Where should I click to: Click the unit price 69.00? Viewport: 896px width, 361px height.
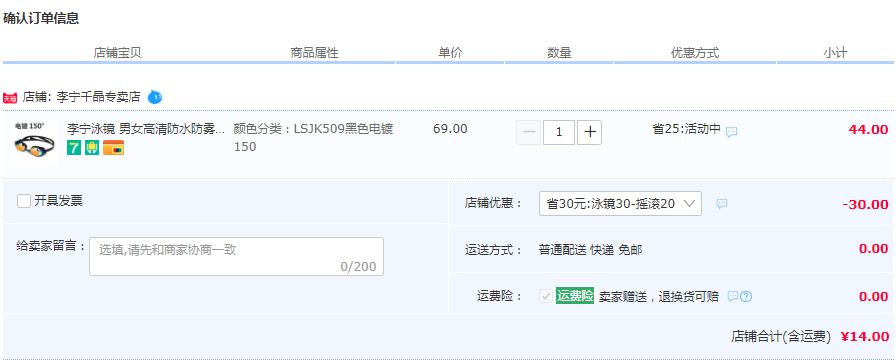[450, 129]
